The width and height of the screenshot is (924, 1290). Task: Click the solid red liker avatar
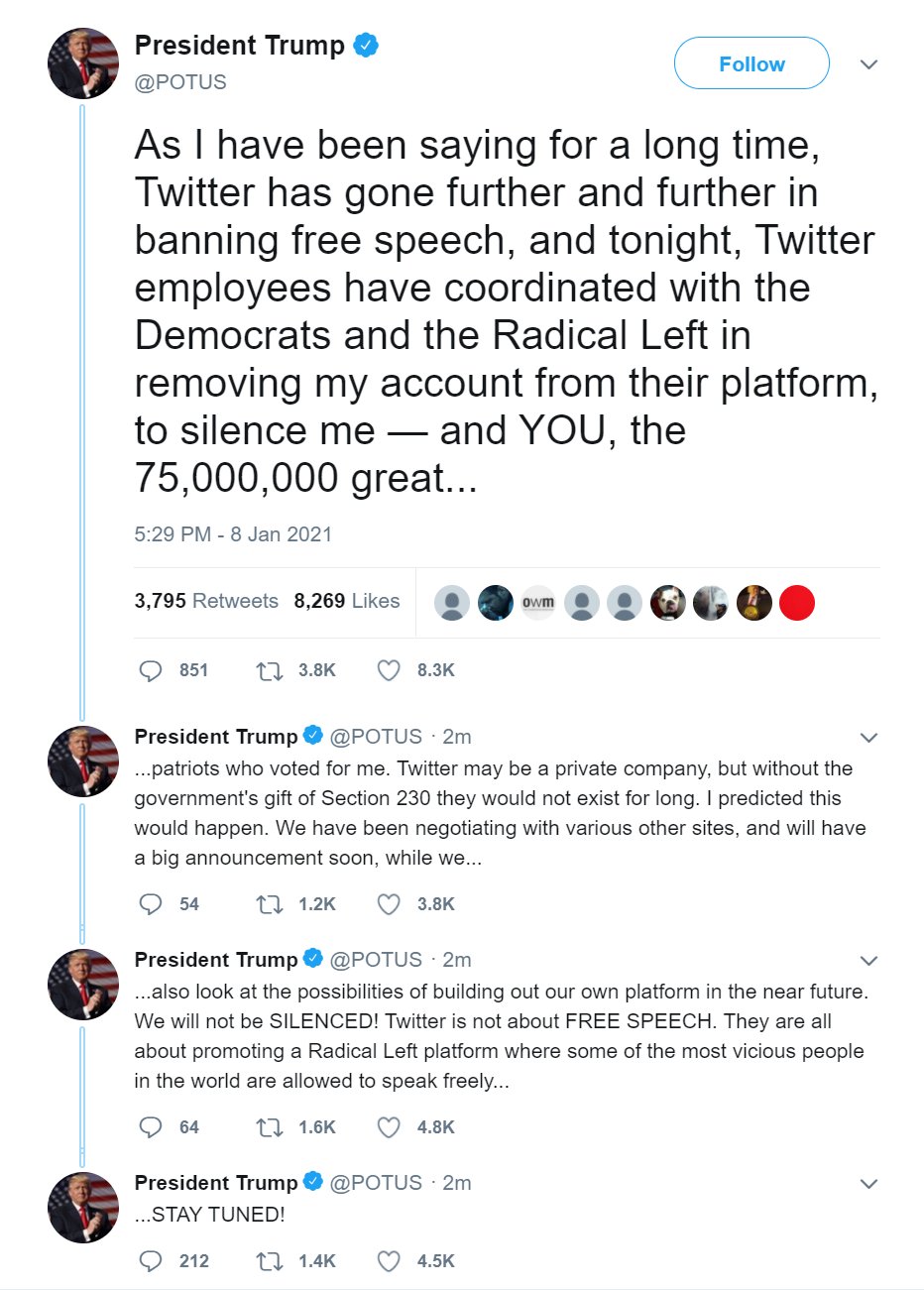[796, 603]
